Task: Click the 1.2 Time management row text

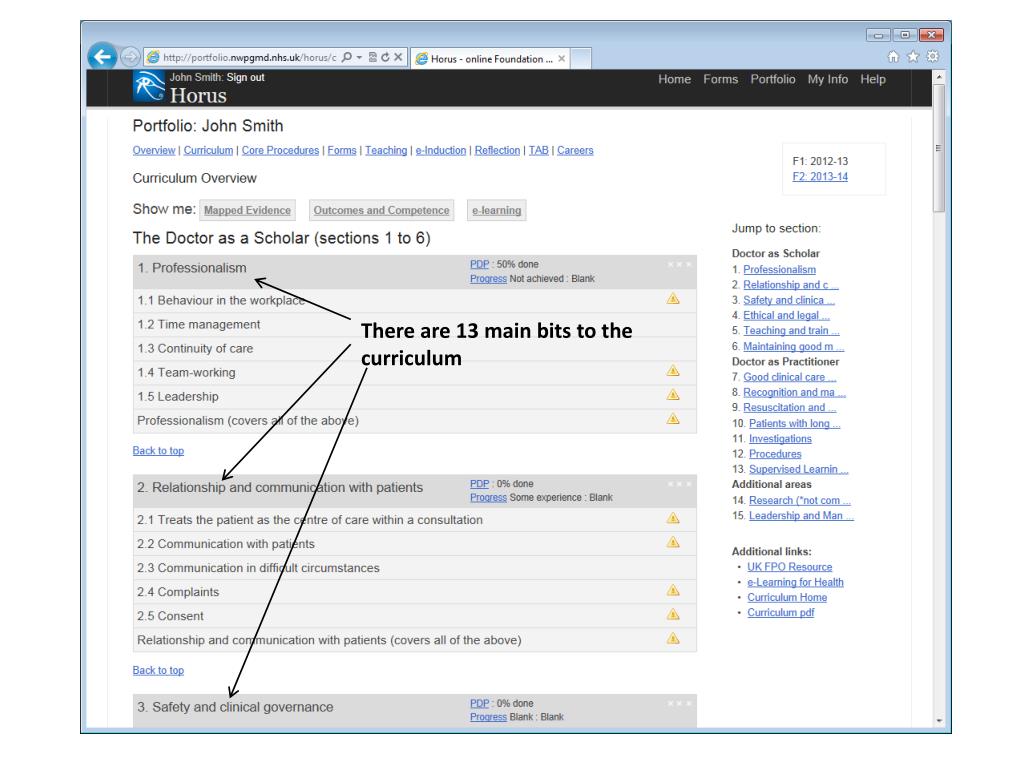Action: tap(199, 325)
